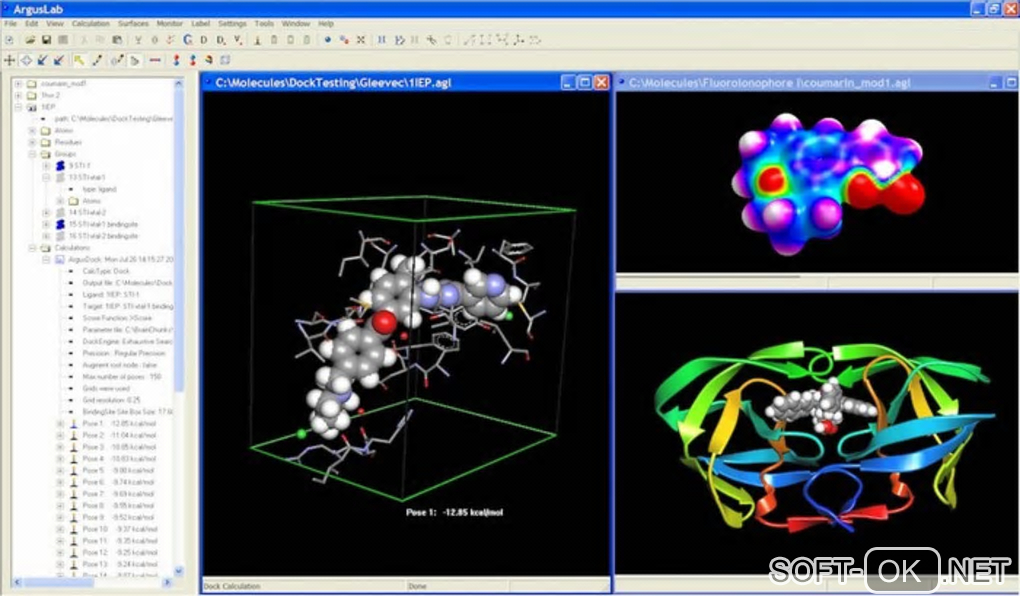
Task: Select Pose 10 row in tree
Action: pyautogui.click(x=120, y=529)
